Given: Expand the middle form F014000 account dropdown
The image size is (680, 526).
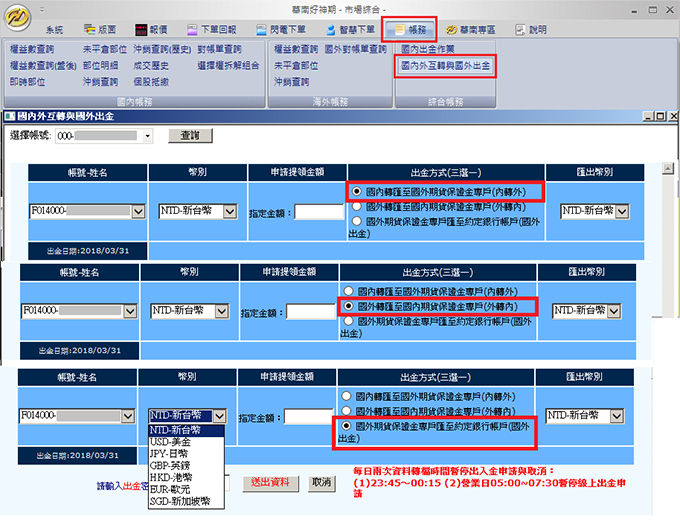Looking at the screenshot, I should coord(130,311).
